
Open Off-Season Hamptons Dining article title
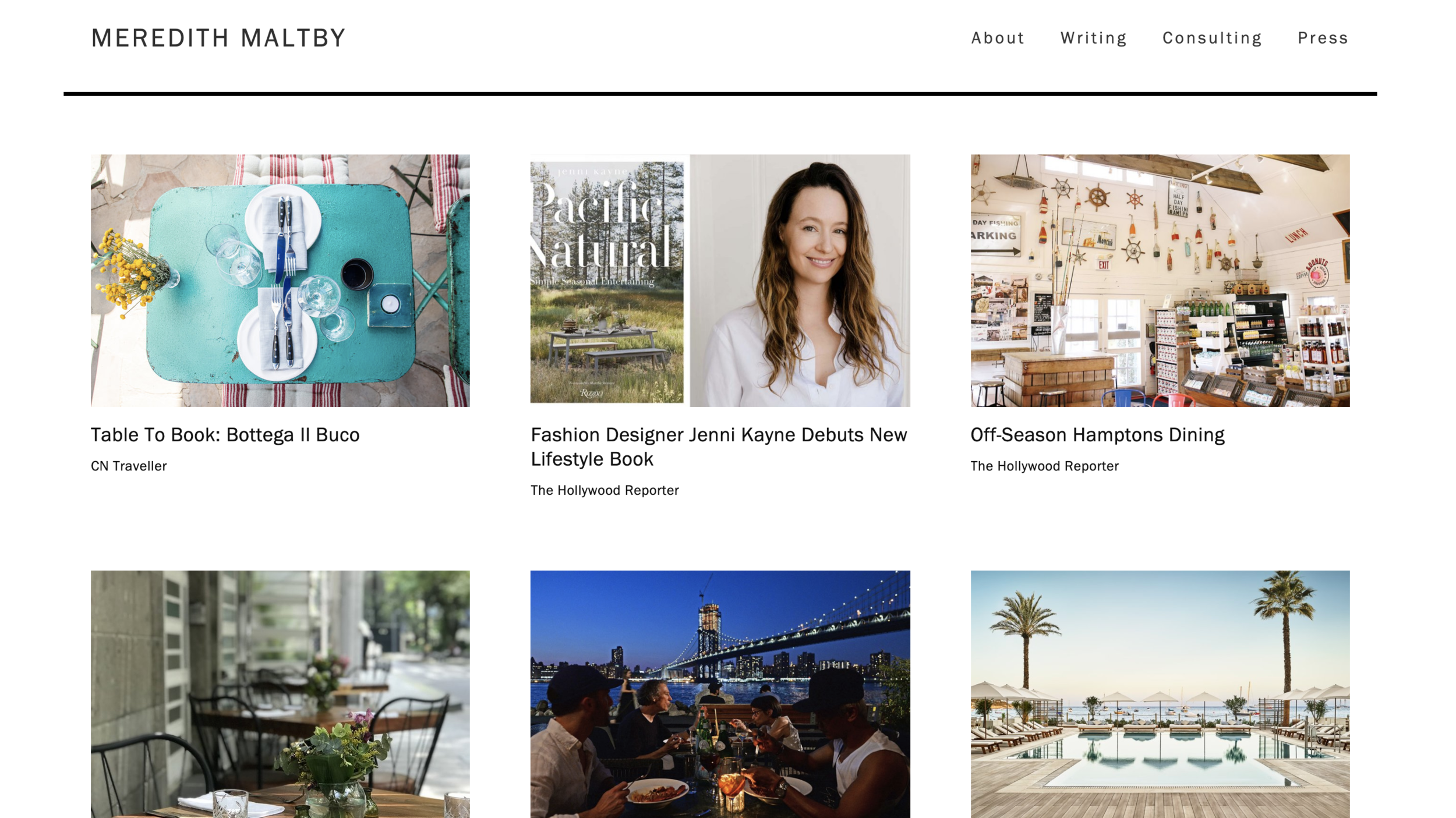click(x=1097, y=435)
